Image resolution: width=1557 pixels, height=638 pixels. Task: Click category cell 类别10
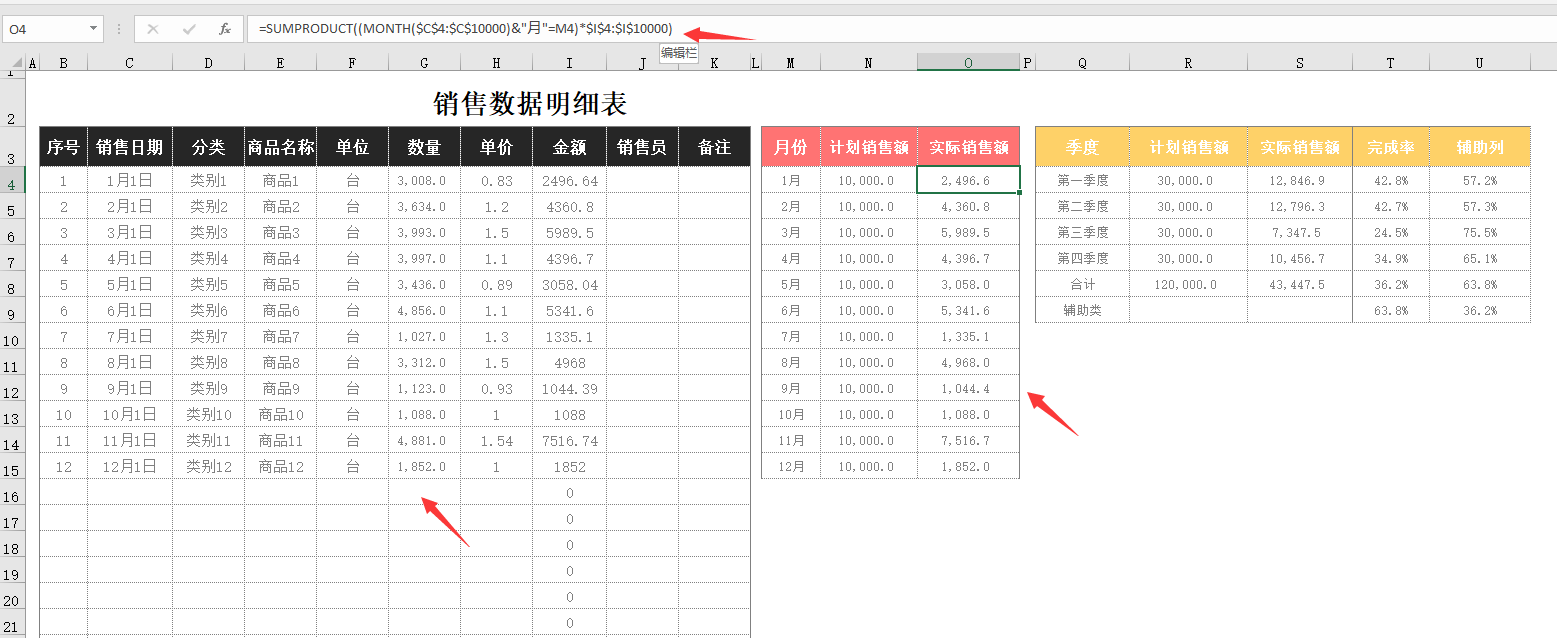tap(208, 414)
